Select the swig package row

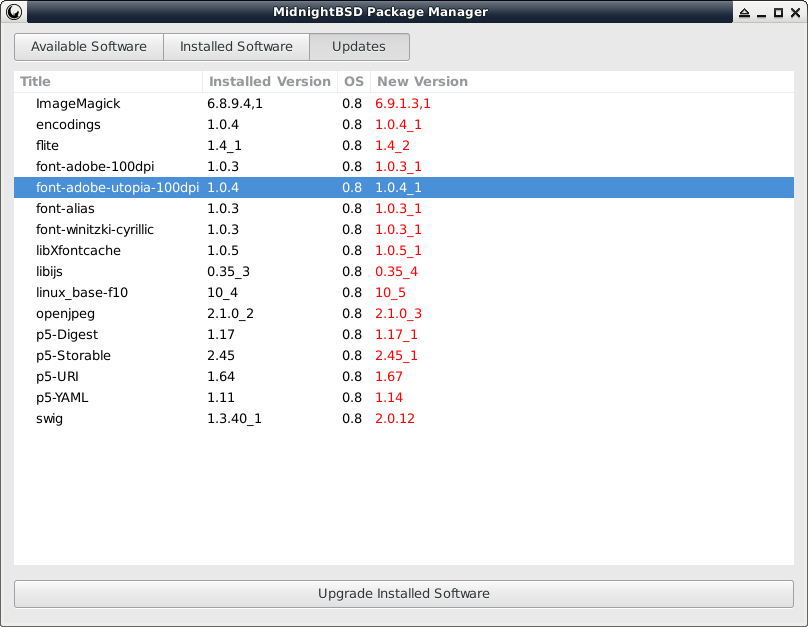coord(403,418)
